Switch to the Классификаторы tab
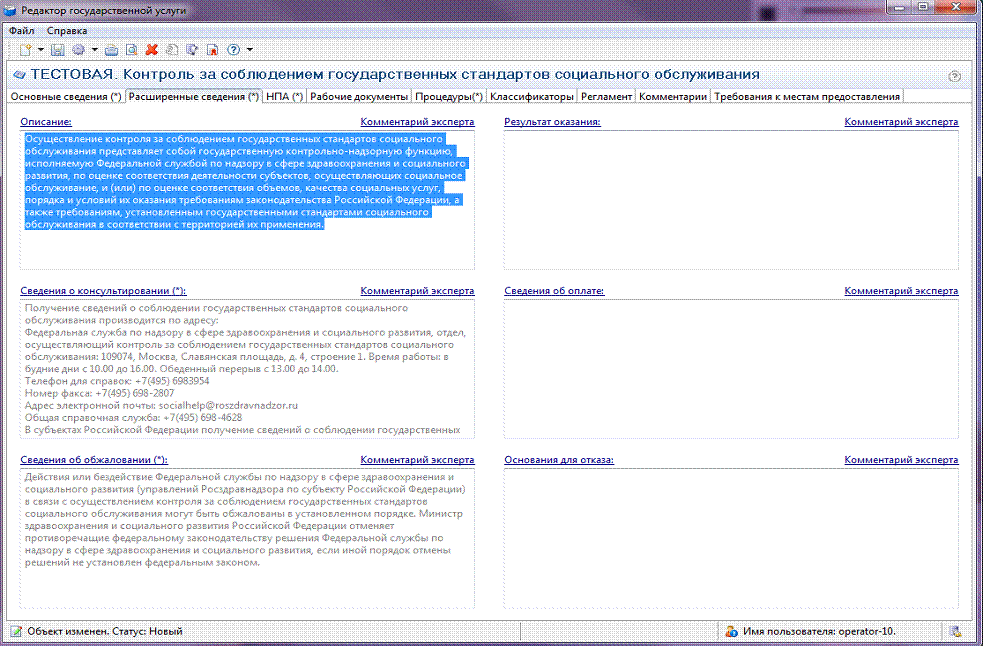Viewport: 985px width, 647px height. (531, 97)
